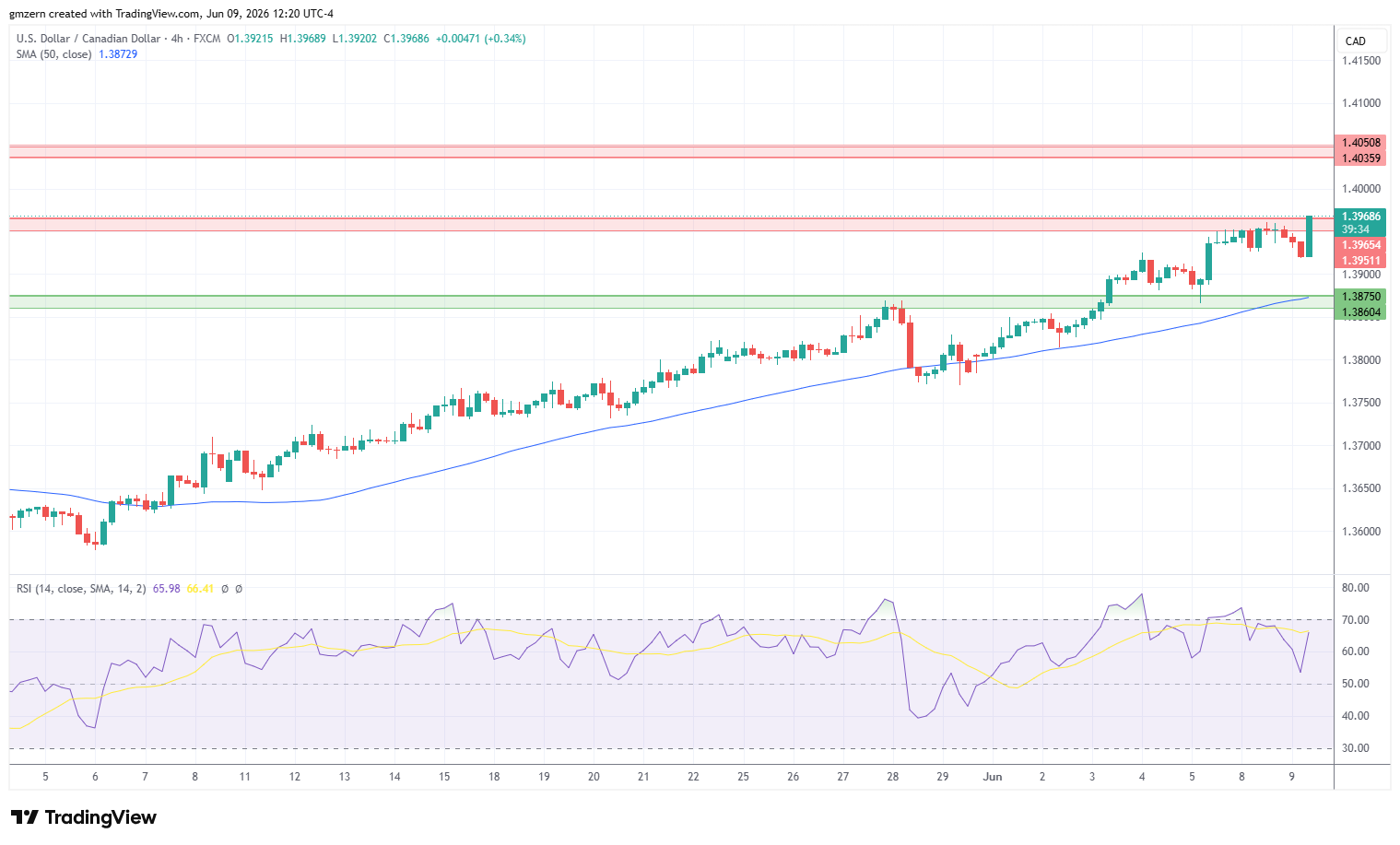Click the 1.38000 price axis label
The height and width of the screenshot is (845, 1400).
1361,360
